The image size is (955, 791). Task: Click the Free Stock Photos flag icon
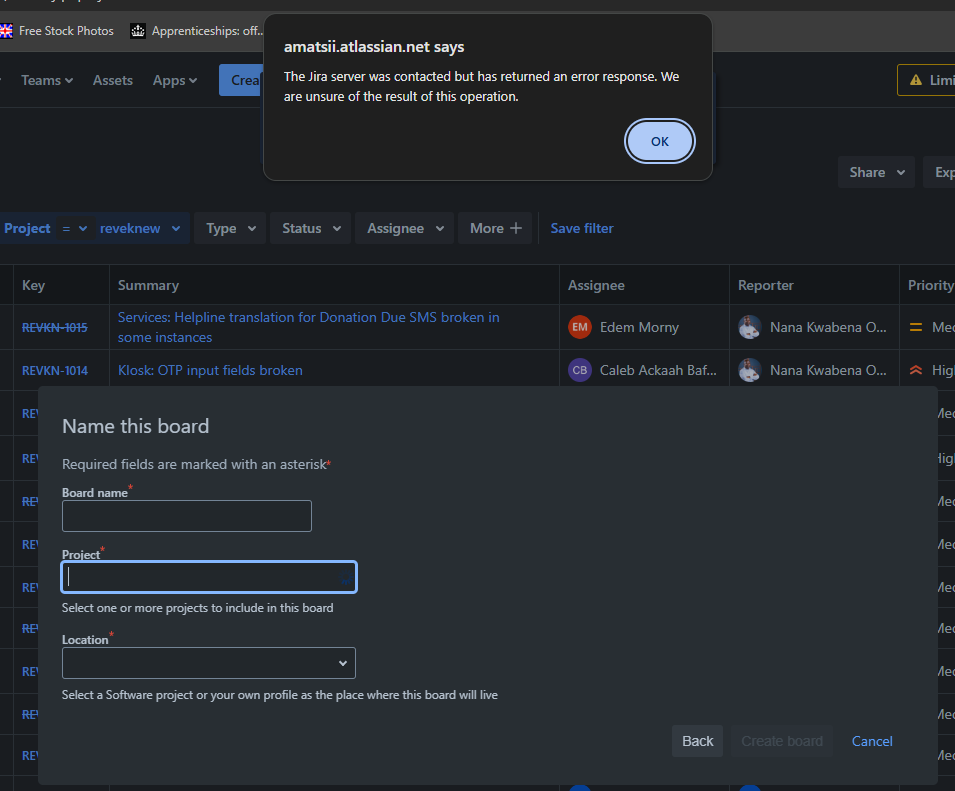pyautogui.click(x=6, y=31)
